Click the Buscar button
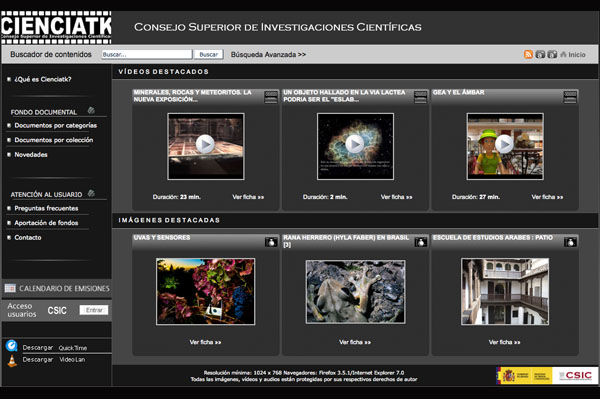The image size is (600, 399). [x=209, y=54]
